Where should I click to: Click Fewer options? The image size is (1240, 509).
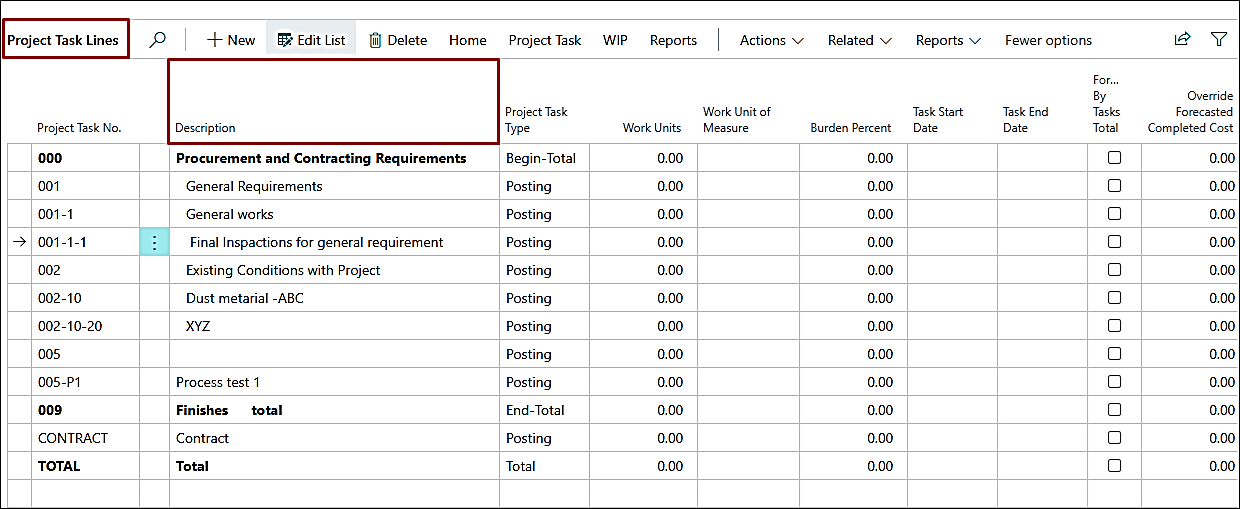pos(1048,40)
